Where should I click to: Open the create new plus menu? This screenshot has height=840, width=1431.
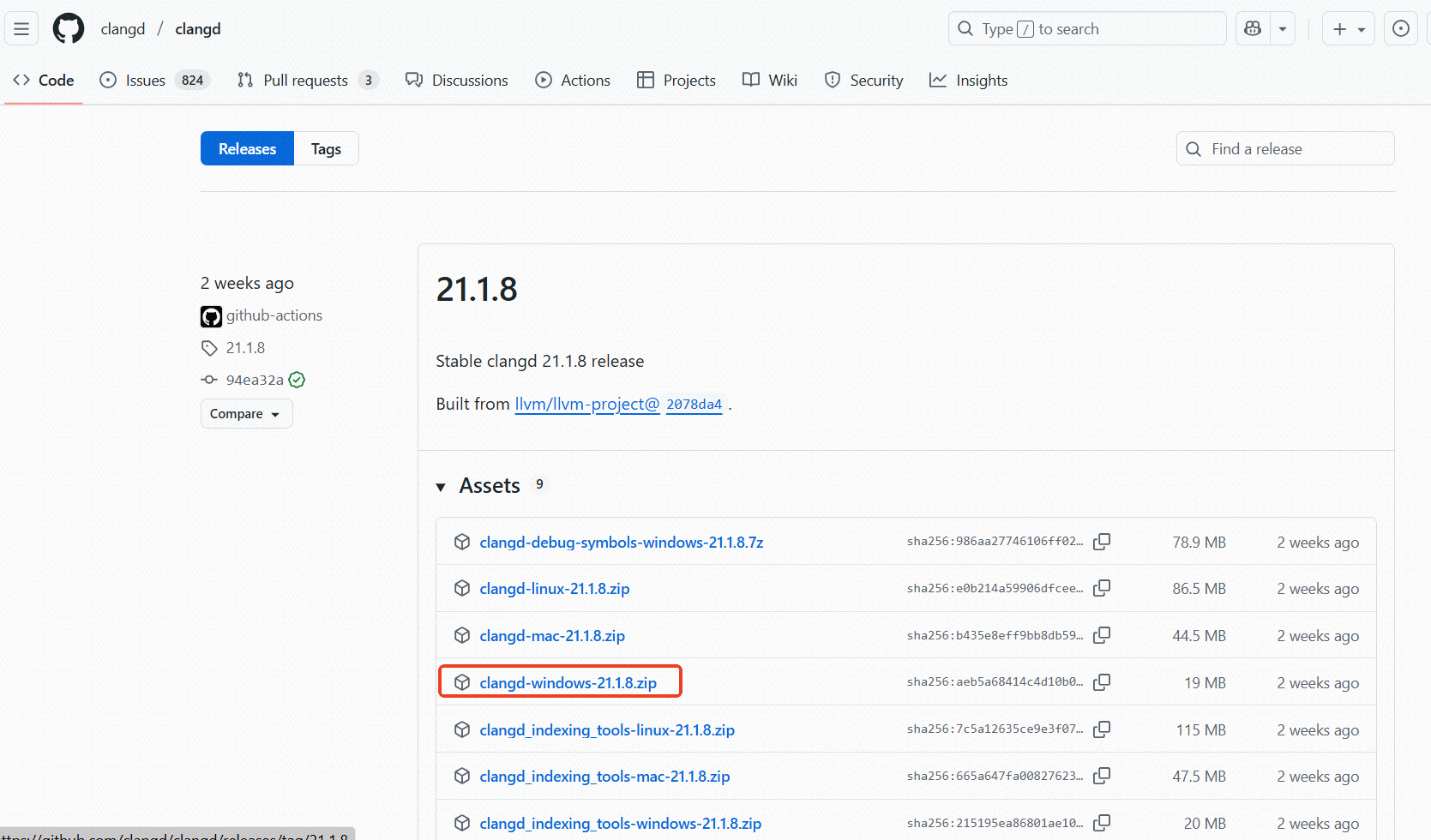(x=1349, y=29)
